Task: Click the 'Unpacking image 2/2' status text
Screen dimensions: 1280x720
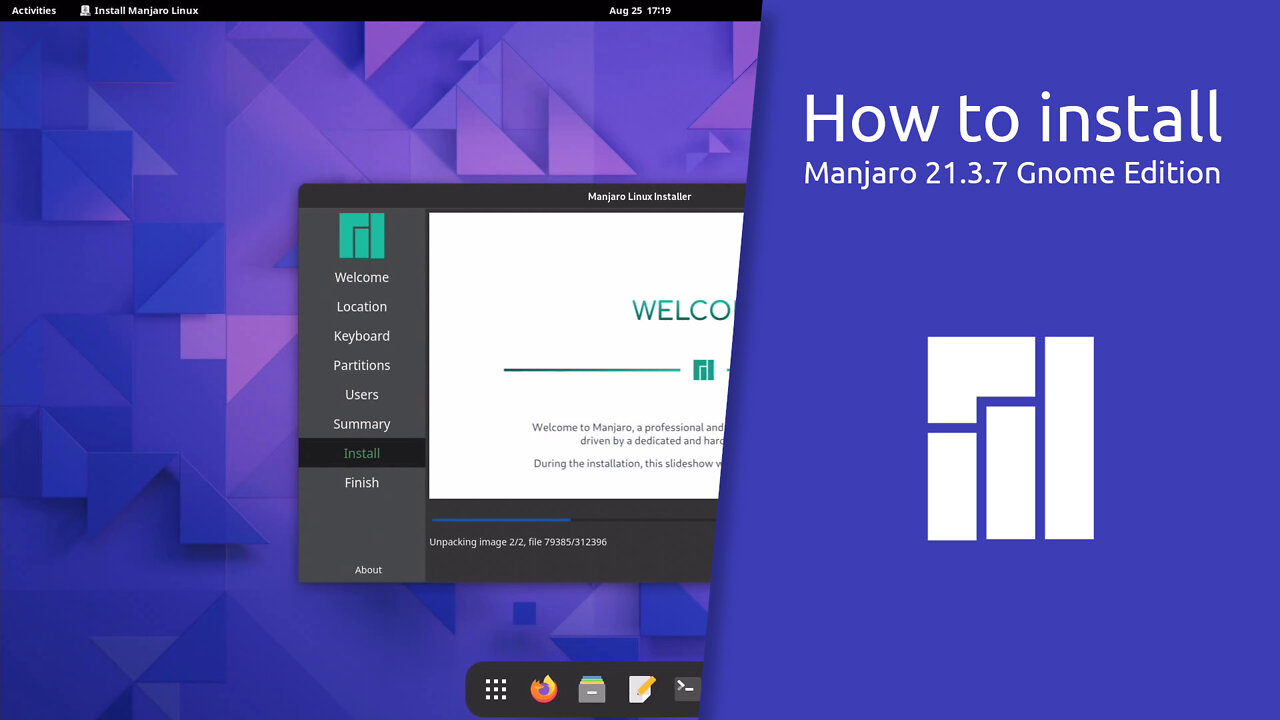Action: (x=518, y=542)
